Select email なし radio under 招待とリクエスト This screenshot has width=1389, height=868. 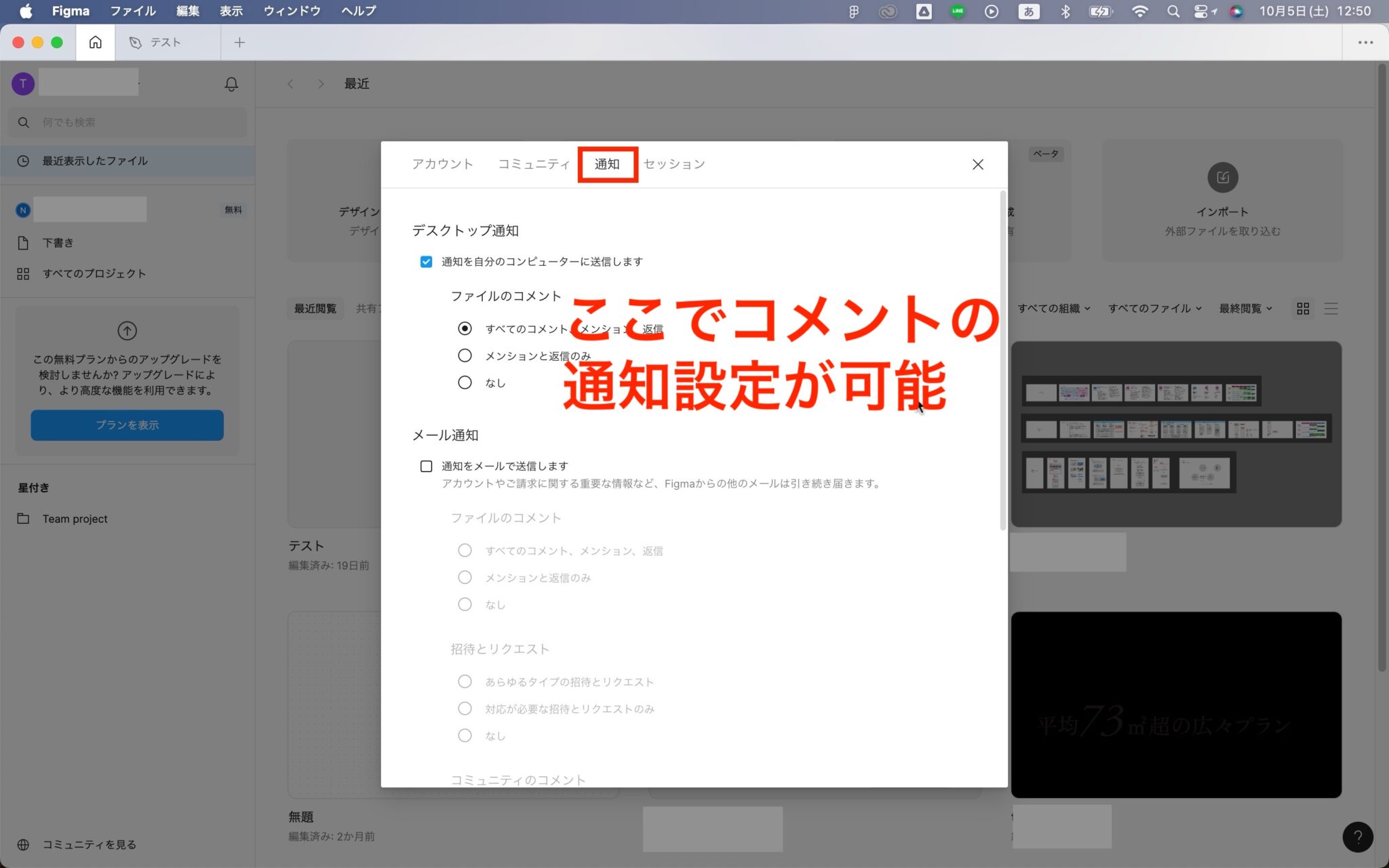[x=465, y=735]
